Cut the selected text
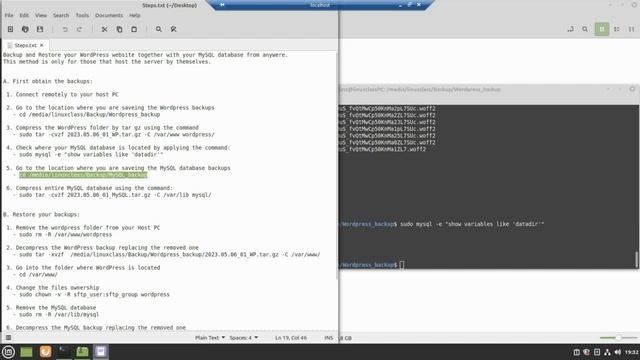This screenshot has width=640, height=360. click(104, 29)
